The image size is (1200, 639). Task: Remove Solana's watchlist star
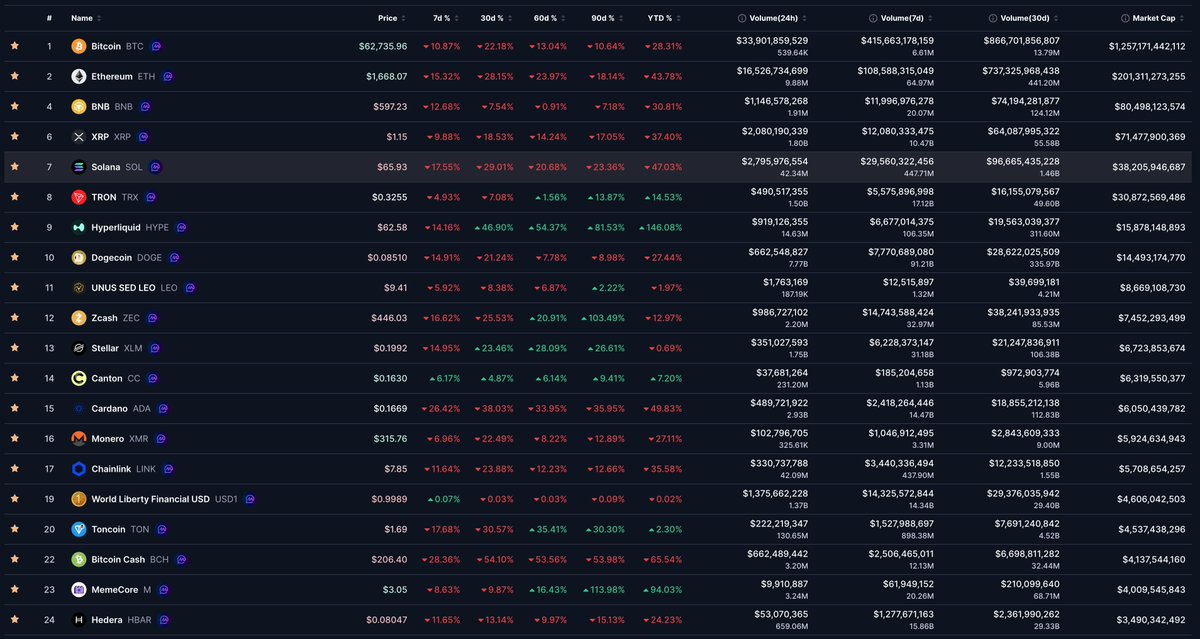click(15, 167)
